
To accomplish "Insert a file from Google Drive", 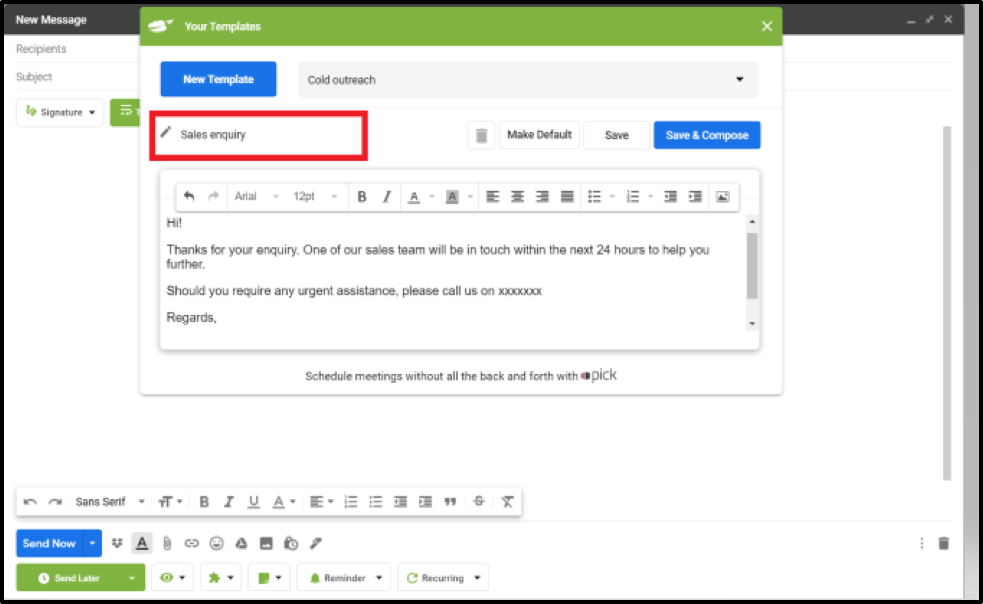I will click(x=241, y=544).
